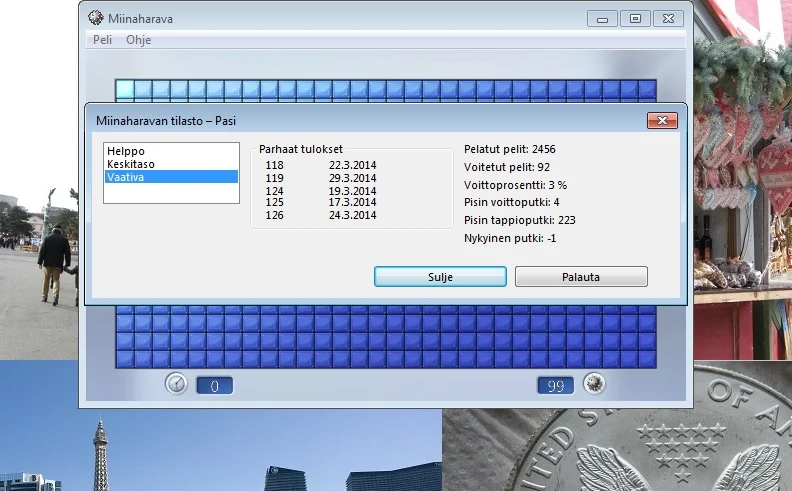Open the Ohje menu
The width and height of the screenshot is (792, 491).
click(138, 40)
